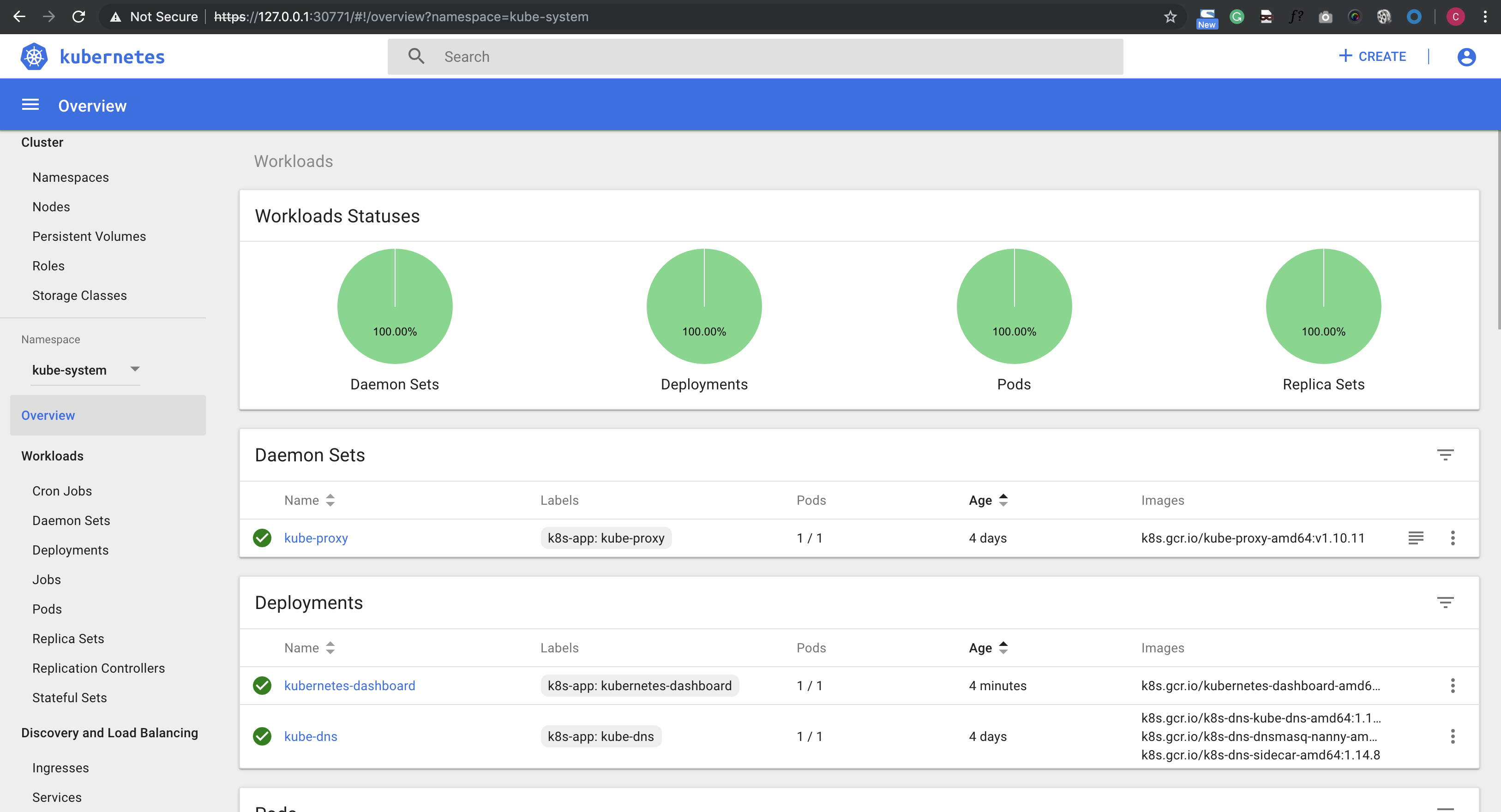This screenshot has height=812, width=1501.
Task: Open Chrome three-dot menu
Action: coord(1485,16)
